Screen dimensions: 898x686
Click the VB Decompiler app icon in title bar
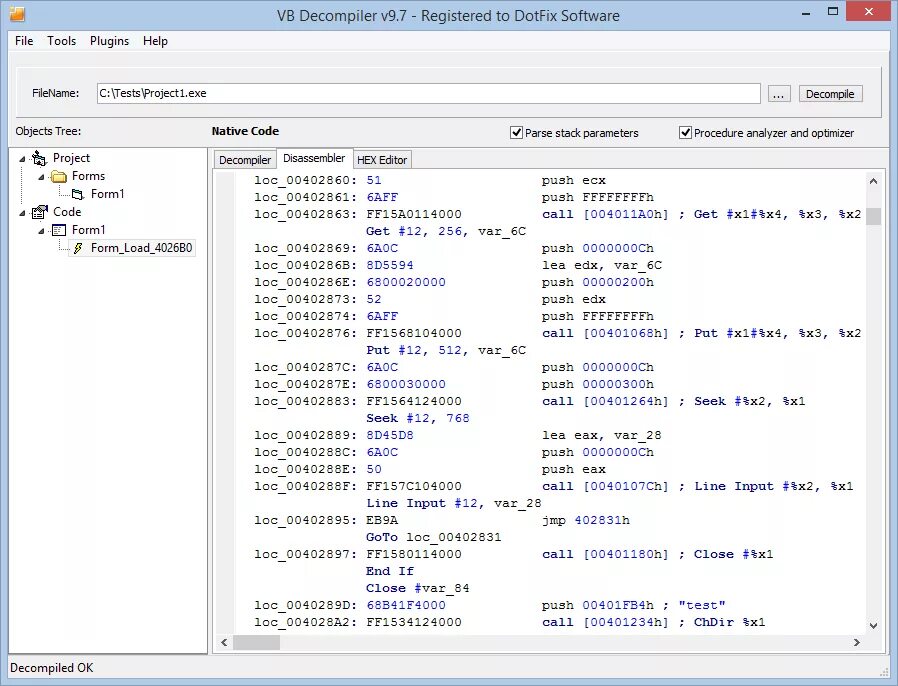pos(17,14)
